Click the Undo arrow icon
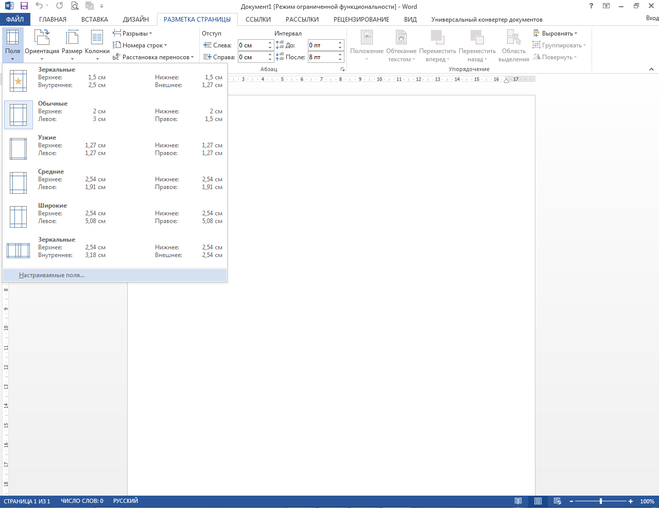Image resolution: width=659 pixels, height=508 pixels. (x=39, y=6)
